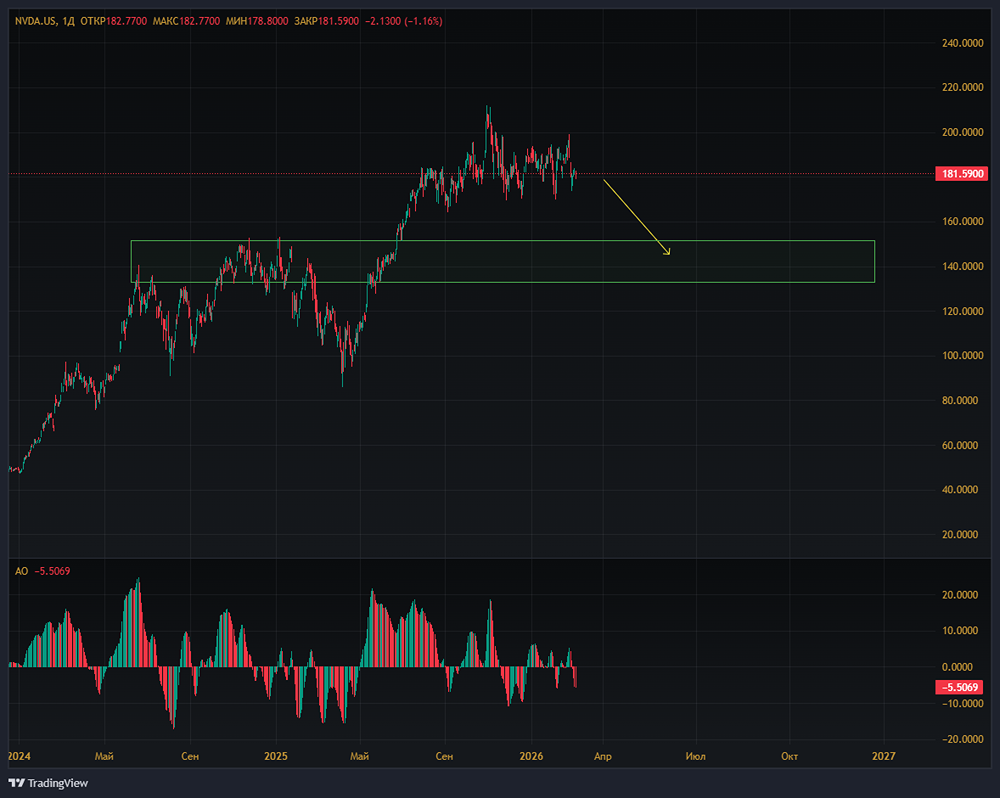The image size is (1000, 798).
Task: Click the Окт time axis label
Action: pyautogui.click(x=790, y=756)
